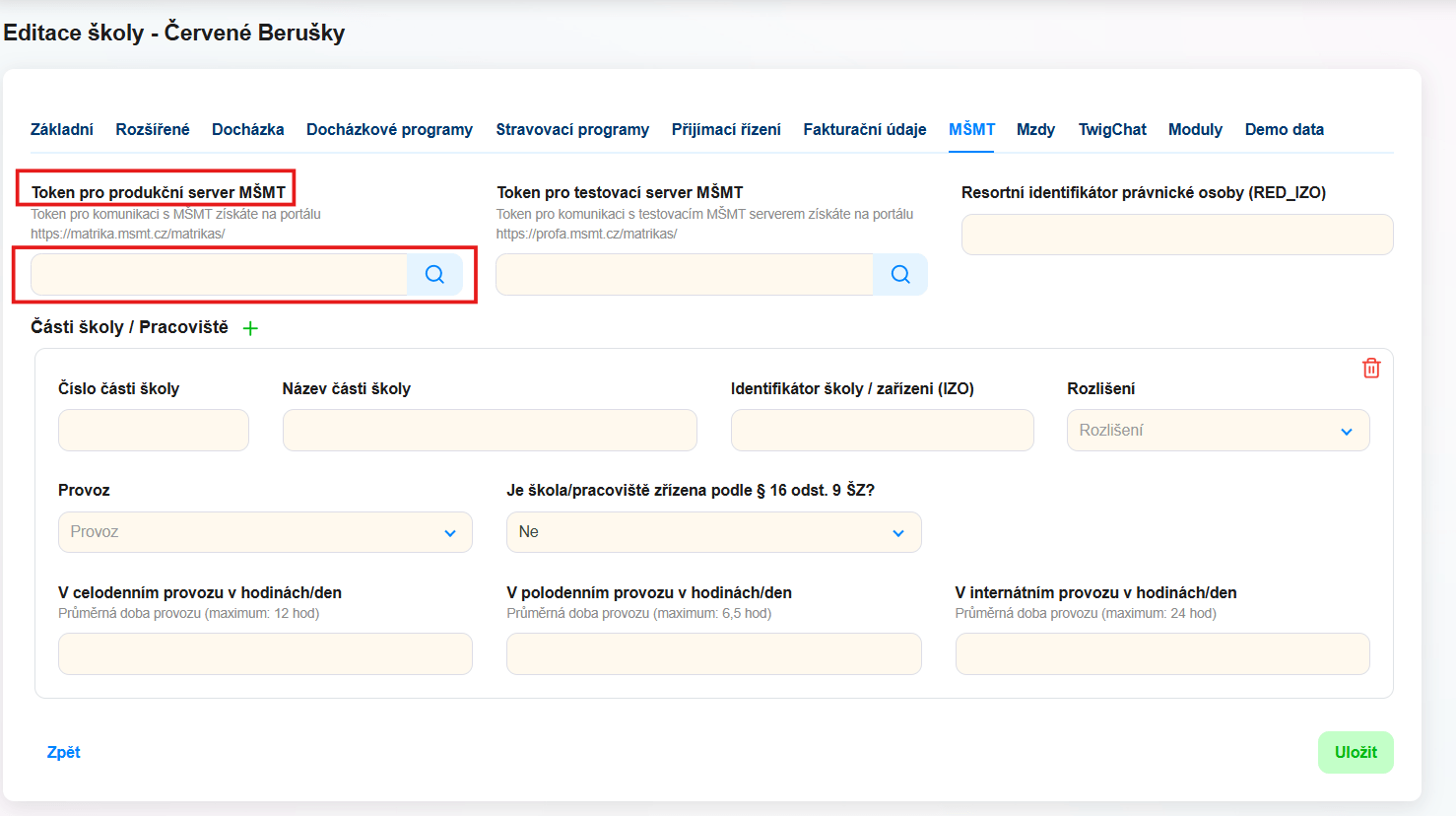Delete school part using trash icon
The image size is (1456, 816).
(1370, 369)
